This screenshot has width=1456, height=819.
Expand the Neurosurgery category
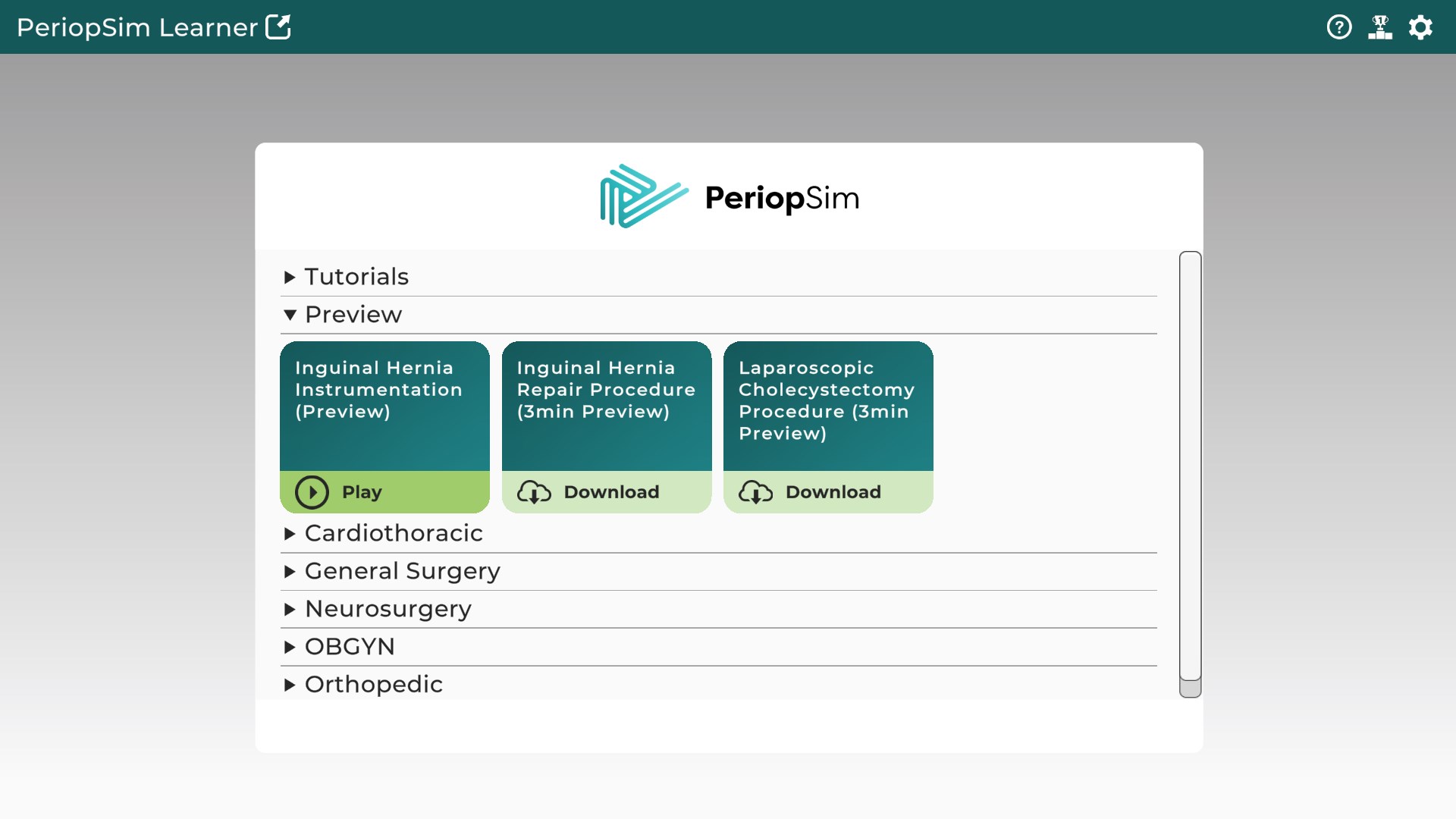point(388,609)
